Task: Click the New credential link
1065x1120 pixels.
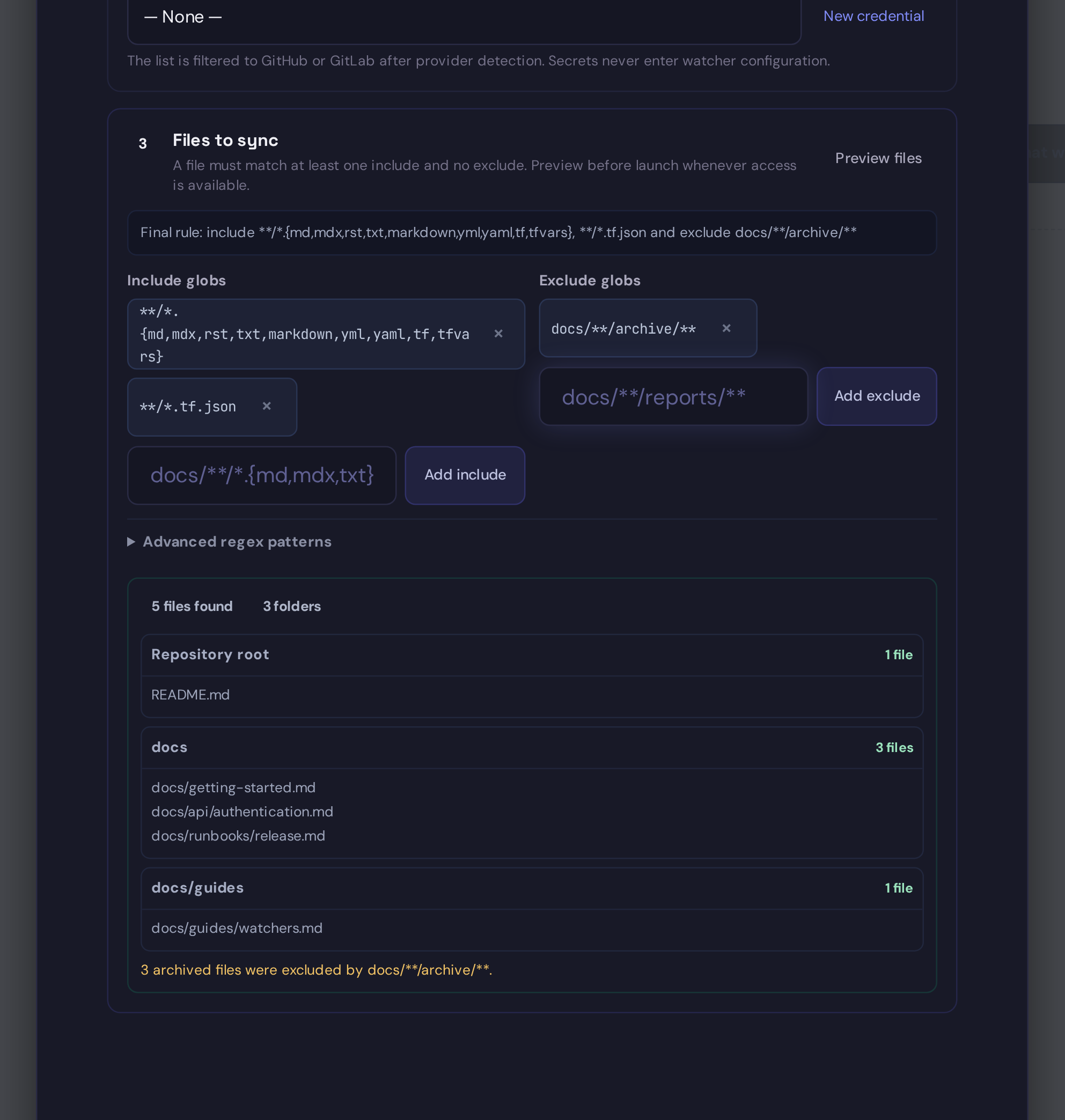Action: [x=873, y=16]
